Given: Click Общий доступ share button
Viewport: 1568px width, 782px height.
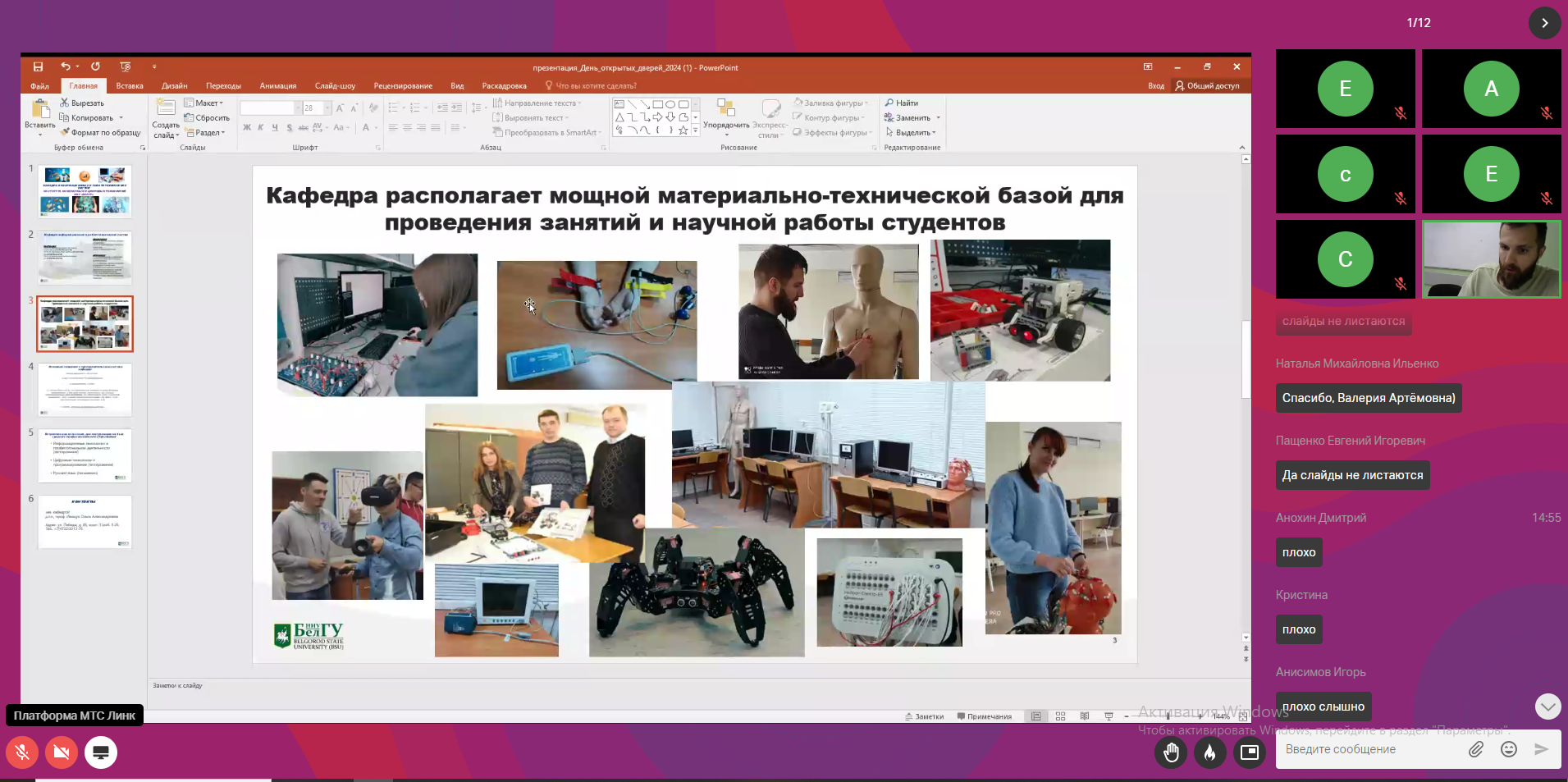Looking at the screenshot, I should 1207,86.
